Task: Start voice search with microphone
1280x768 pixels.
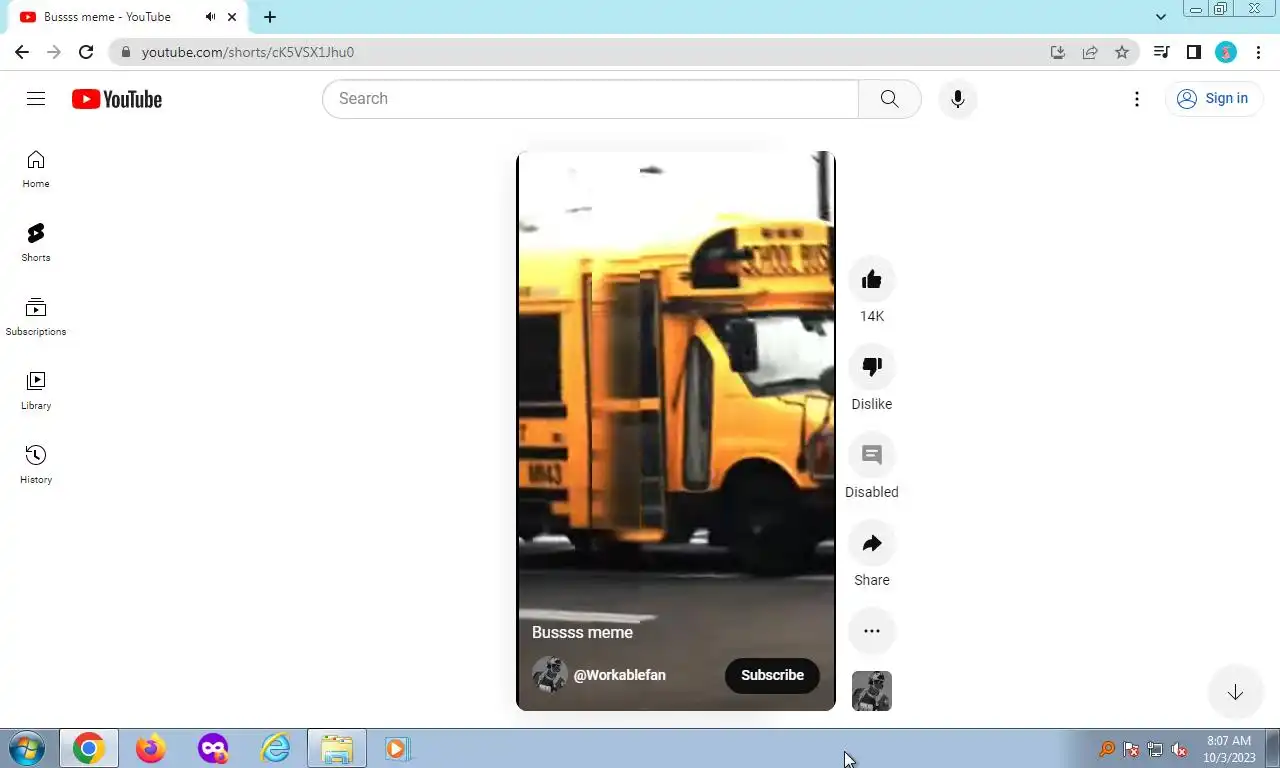Action: pyautogui.click(x=957, y=98)
